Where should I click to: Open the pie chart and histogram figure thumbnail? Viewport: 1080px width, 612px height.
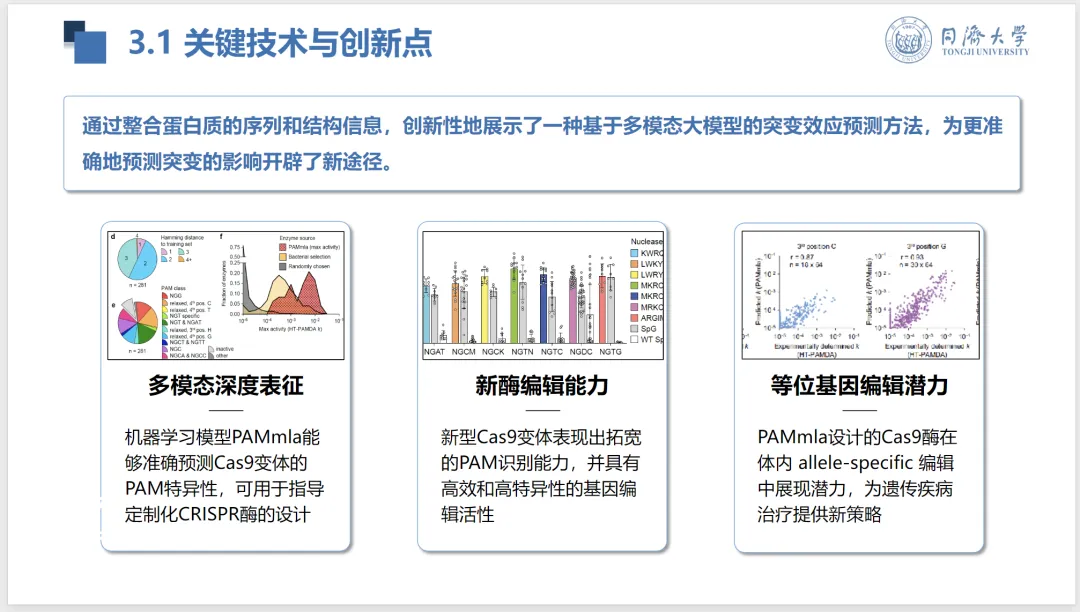226,295
